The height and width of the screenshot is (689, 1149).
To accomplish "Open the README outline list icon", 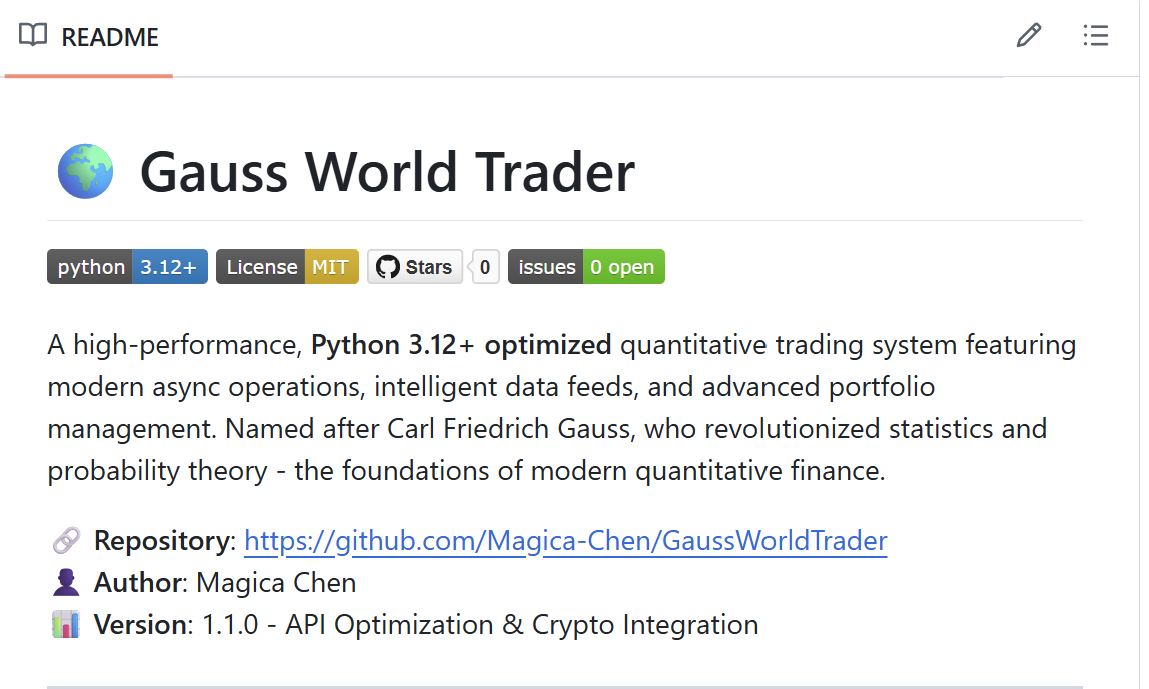I will click(1096, 37).
